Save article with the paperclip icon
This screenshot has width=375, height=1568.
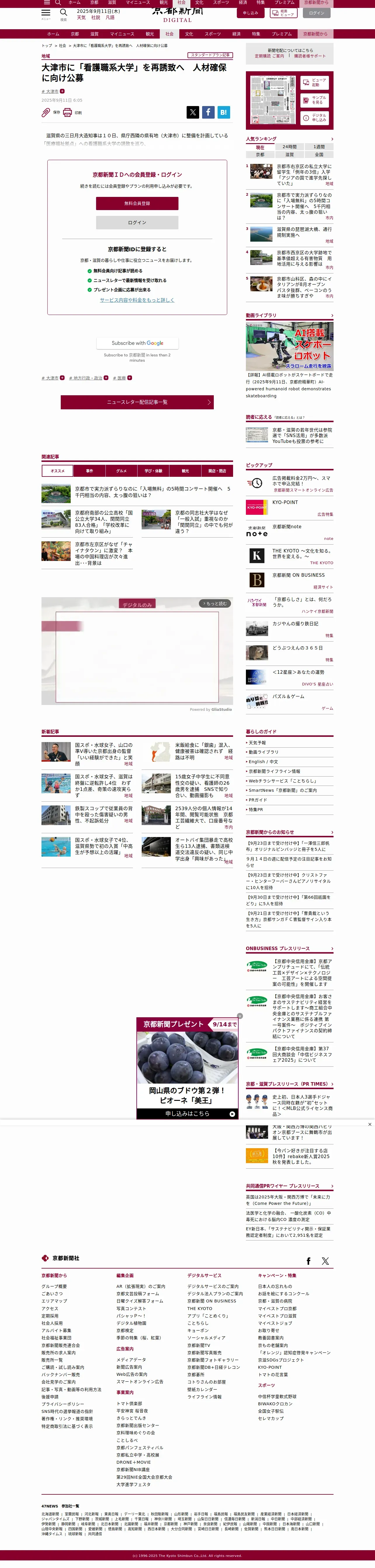click(x=46, y=112)
